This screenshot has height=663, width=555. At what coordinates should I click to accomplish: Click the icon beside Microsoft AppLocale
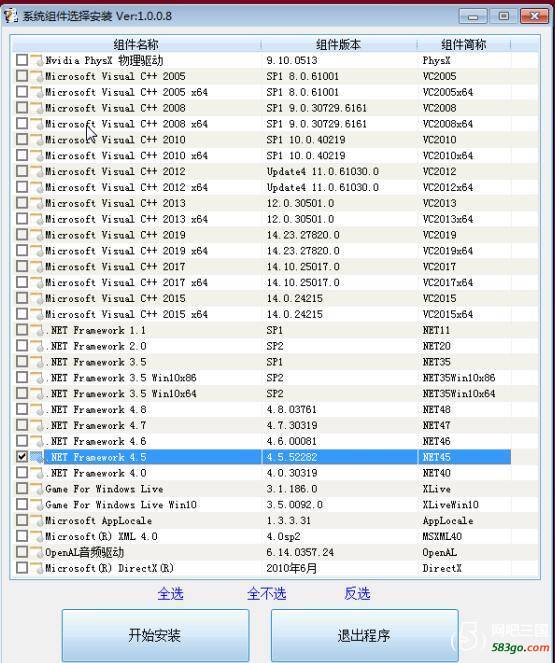coord(37,520)
